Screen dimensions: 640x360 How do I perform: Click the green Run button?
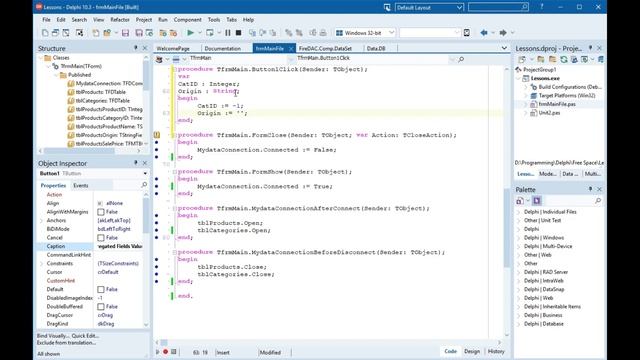[x=190, y=33]
